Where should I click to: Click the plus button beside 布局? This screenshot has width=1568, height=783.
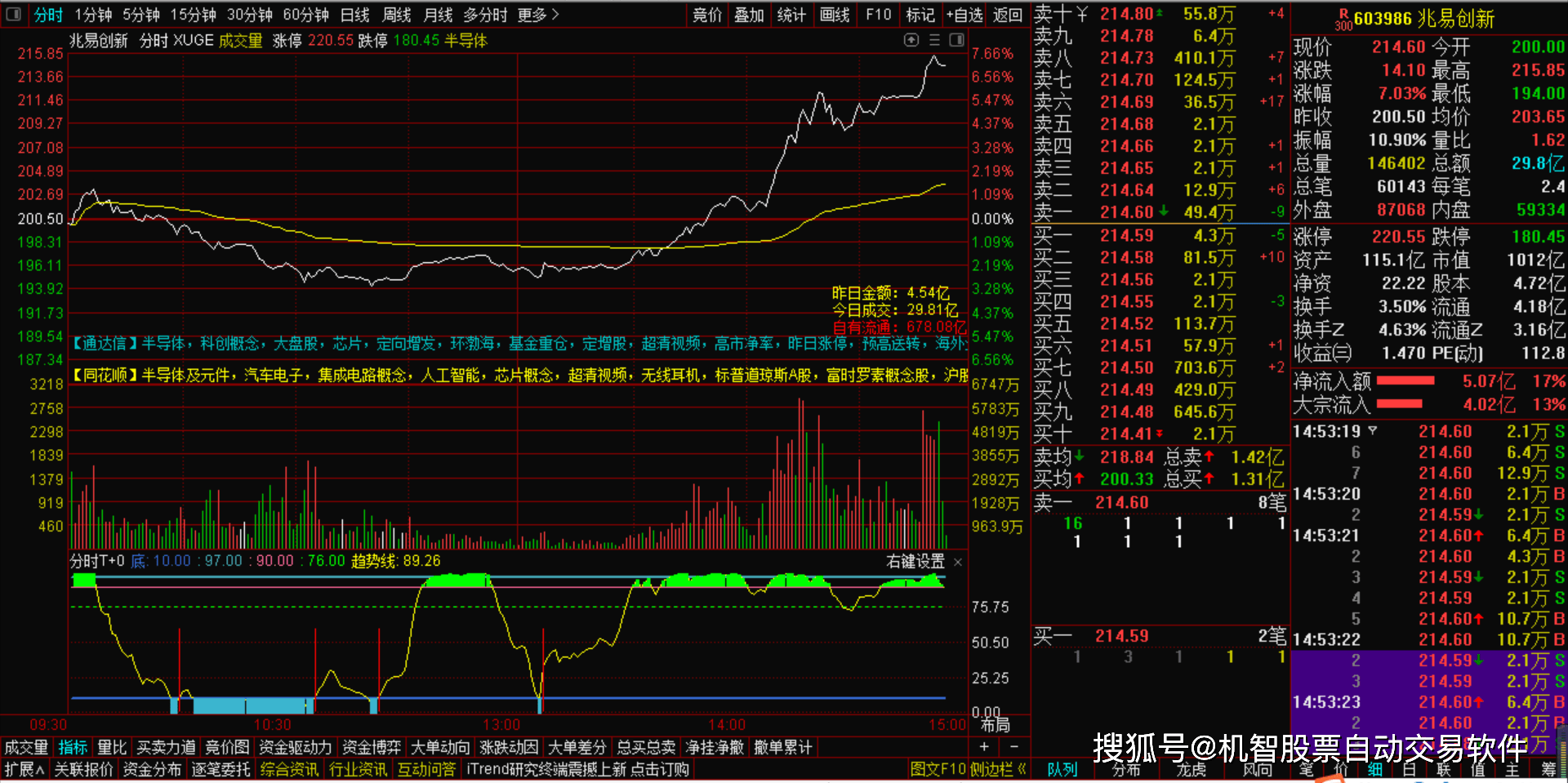[984, 747]
